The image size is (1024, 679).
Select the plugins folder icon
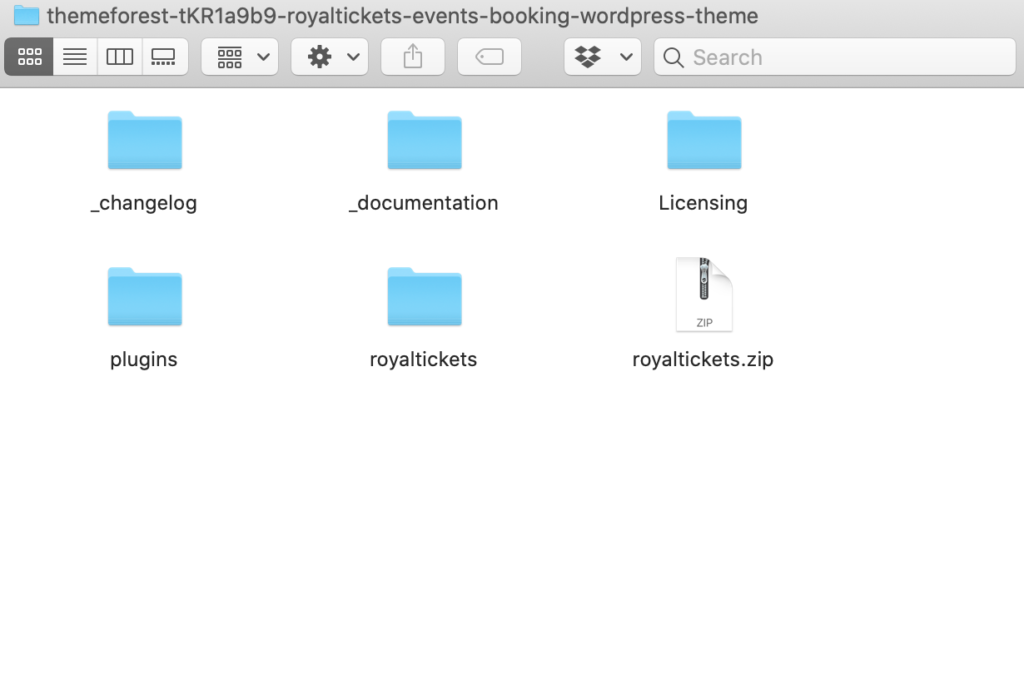pyautogui.click(x=145, y=296)
